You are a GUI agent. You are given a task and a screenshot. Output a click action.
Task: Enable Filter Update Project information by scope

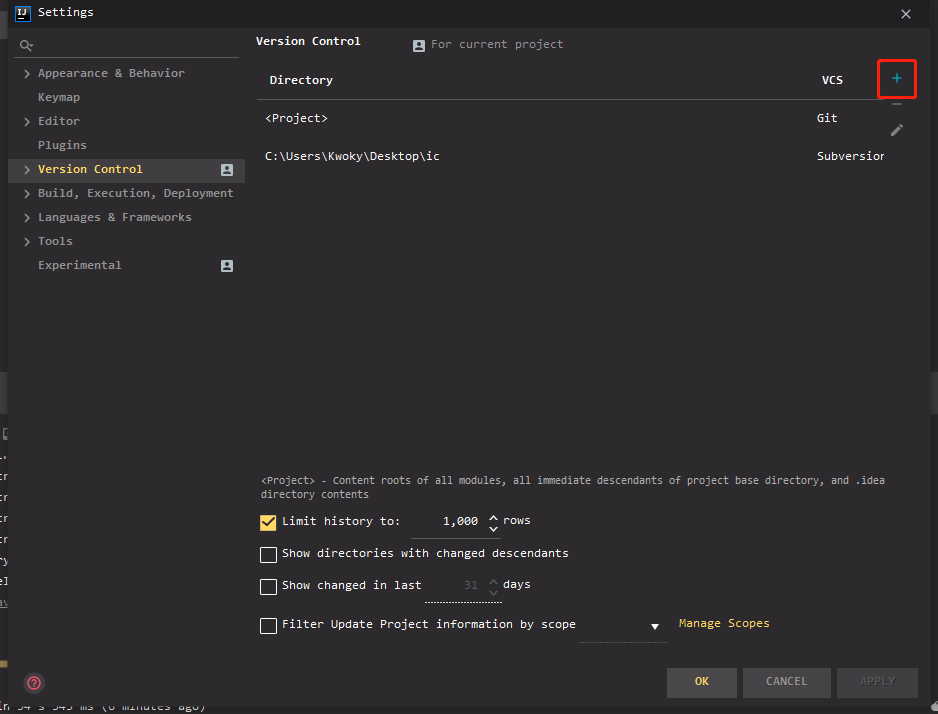tap(268, 625)
